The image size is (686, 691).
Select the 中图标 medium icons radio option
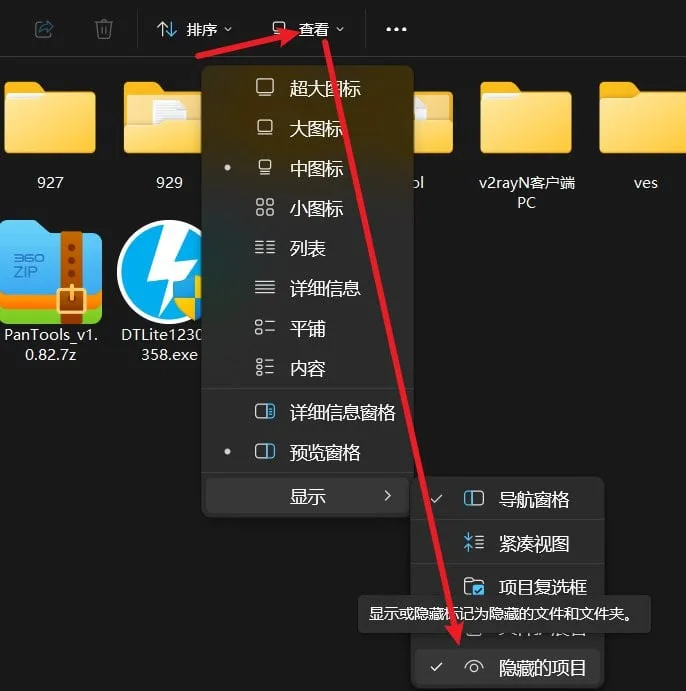308,168
